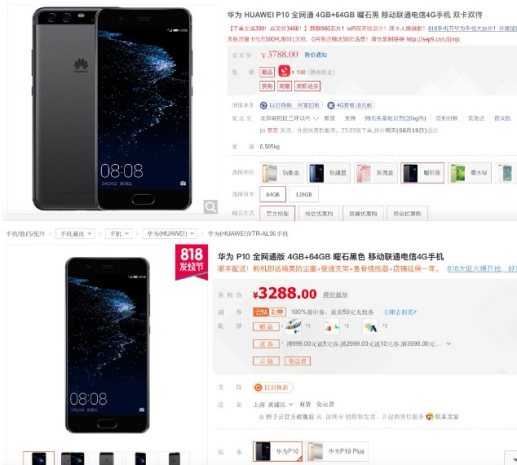Click the third gift item image in promotions
This screenshot has height=465, width=517.
point(370,327)
